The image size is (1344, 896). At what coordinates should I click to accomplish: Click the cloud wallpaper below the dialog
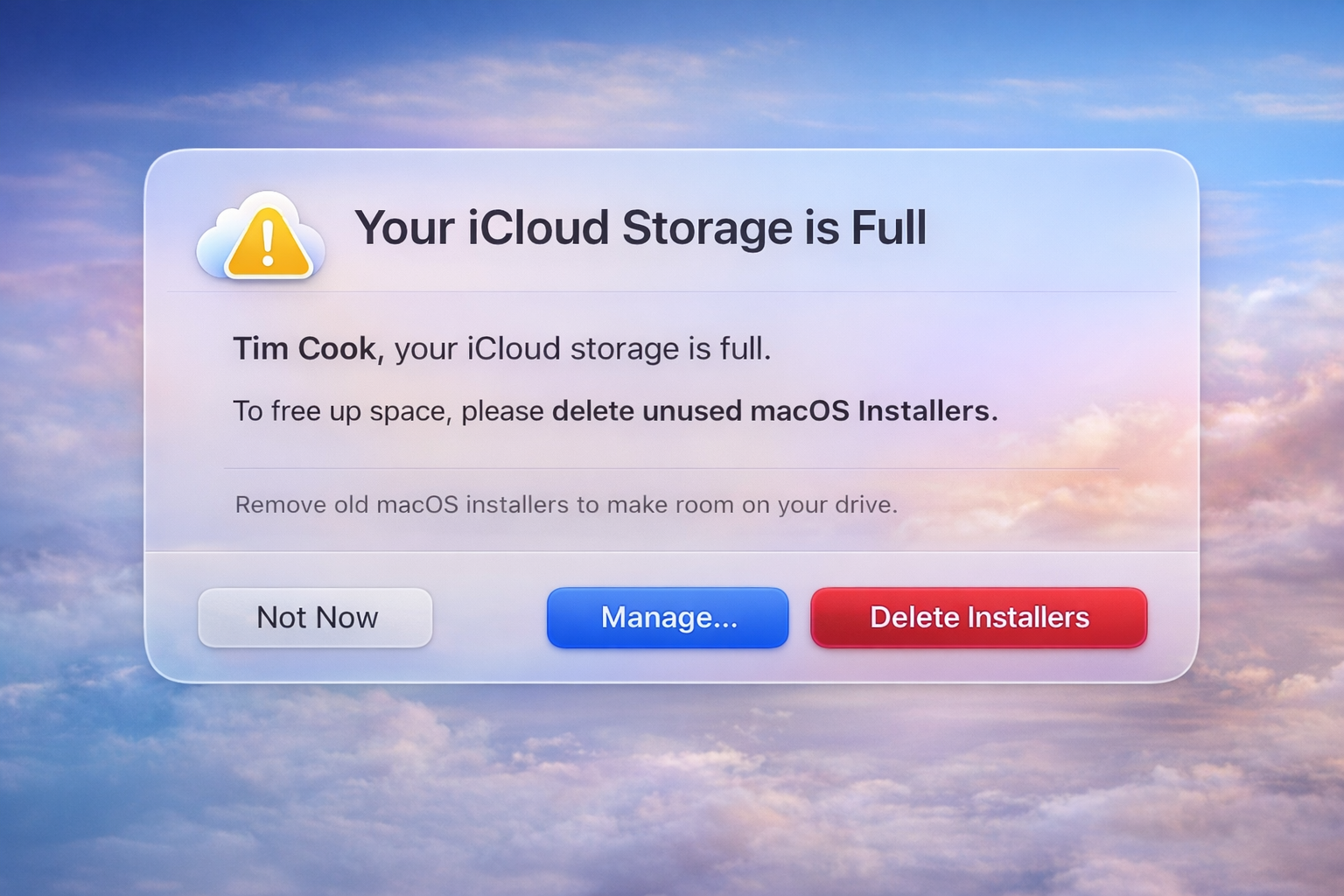click(x=672, y=787)
